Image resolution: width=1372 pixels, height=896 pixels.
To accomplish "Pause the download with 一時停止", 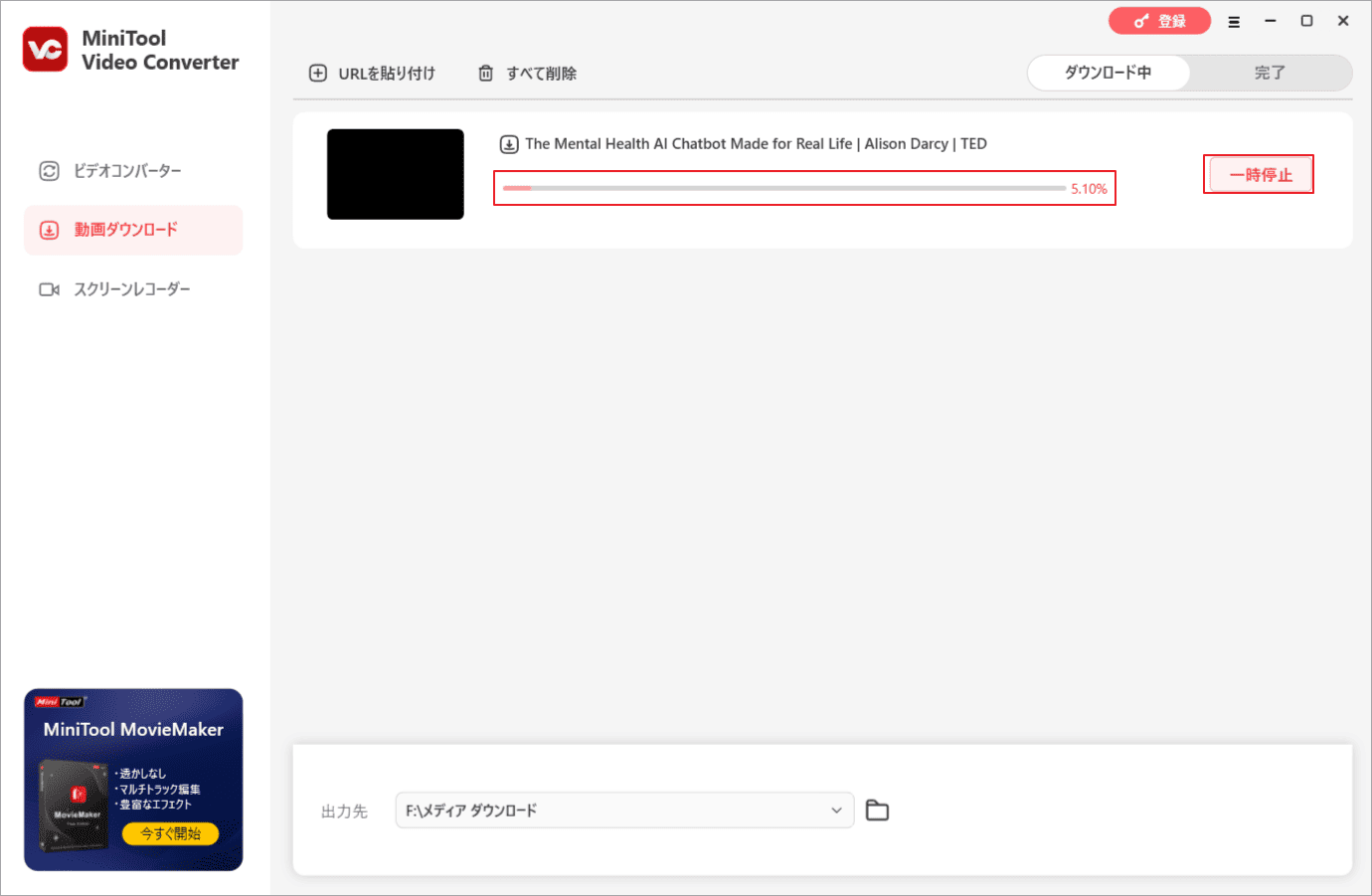I will 1260,175.
